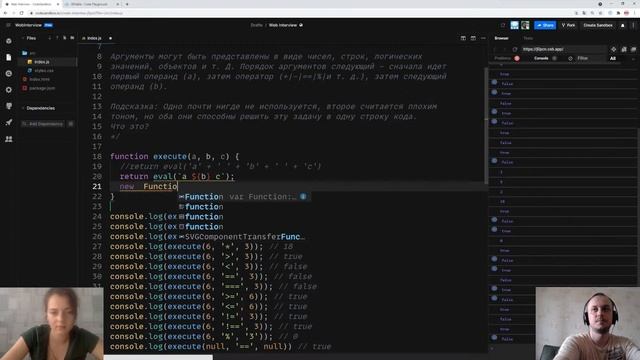Collapse the console panel chevron
Image resolution: width=640 pixels, height=360 pixels.
[633, 58]
